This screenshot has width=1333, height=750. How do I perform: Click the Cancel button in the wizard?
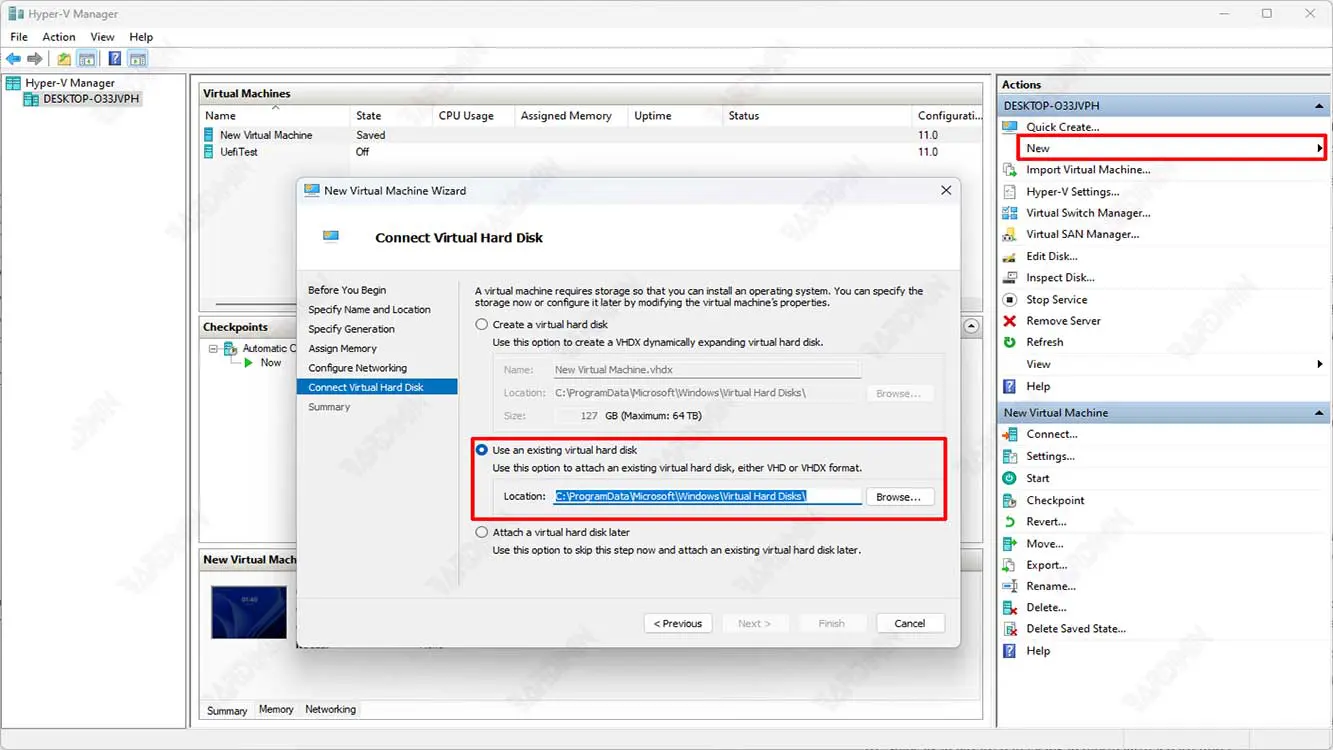[910, 623]
